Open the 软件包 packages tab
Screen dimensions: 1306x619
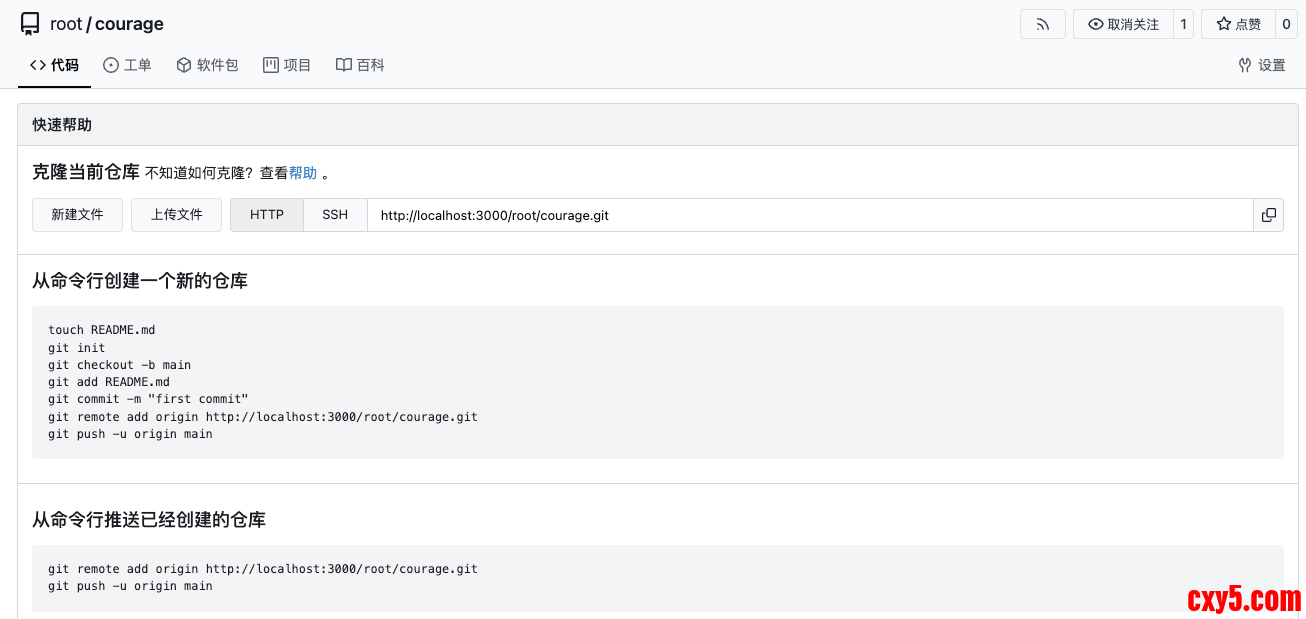click(207, 65)
